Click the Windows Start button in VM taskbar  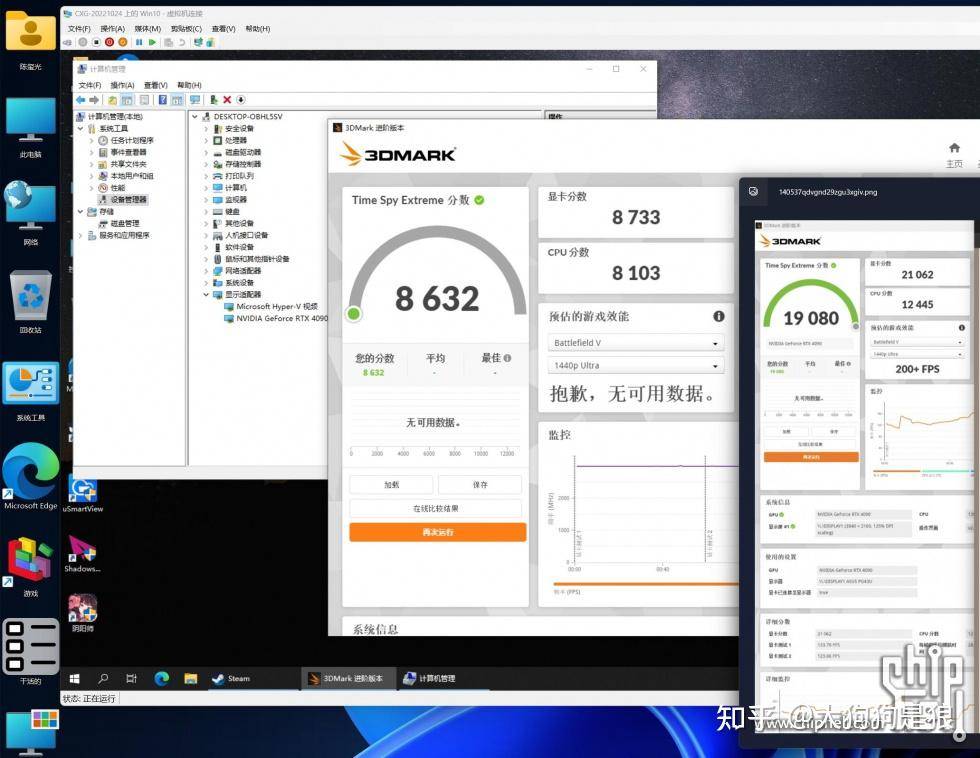[x=74, y=678]
